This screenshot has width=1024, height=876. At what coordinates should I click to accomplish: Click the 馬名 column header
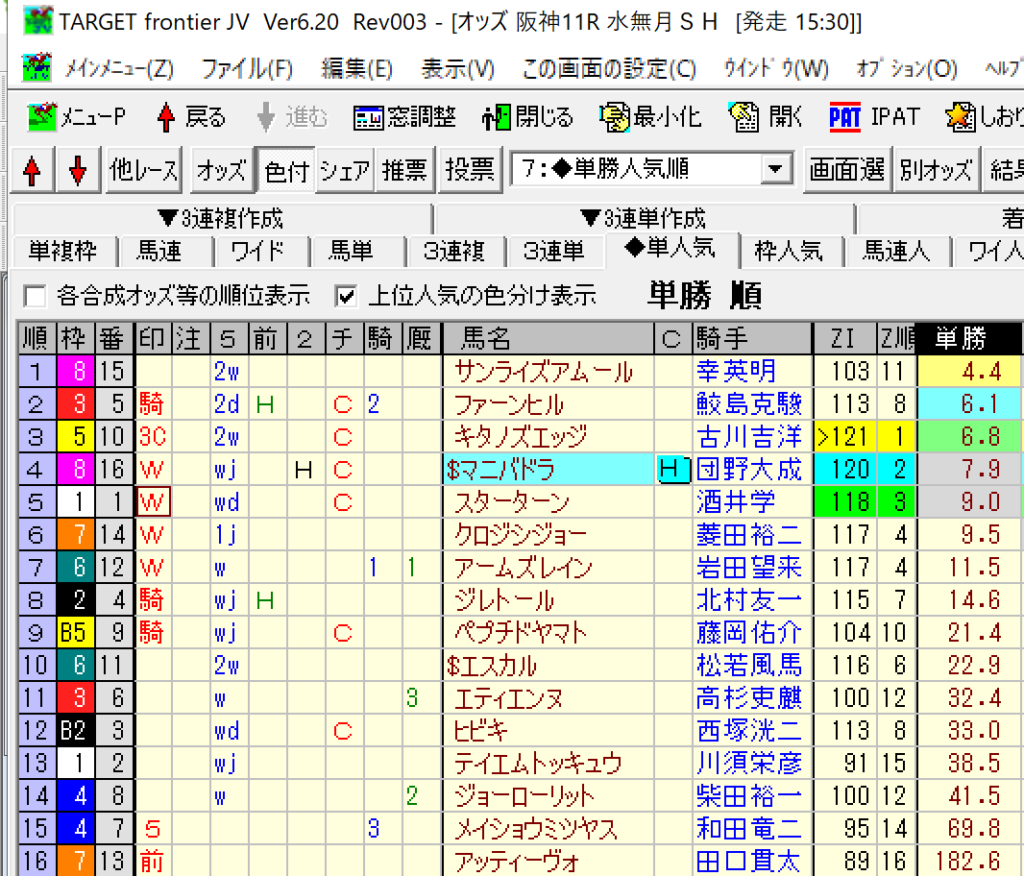[x=549, y=338]
